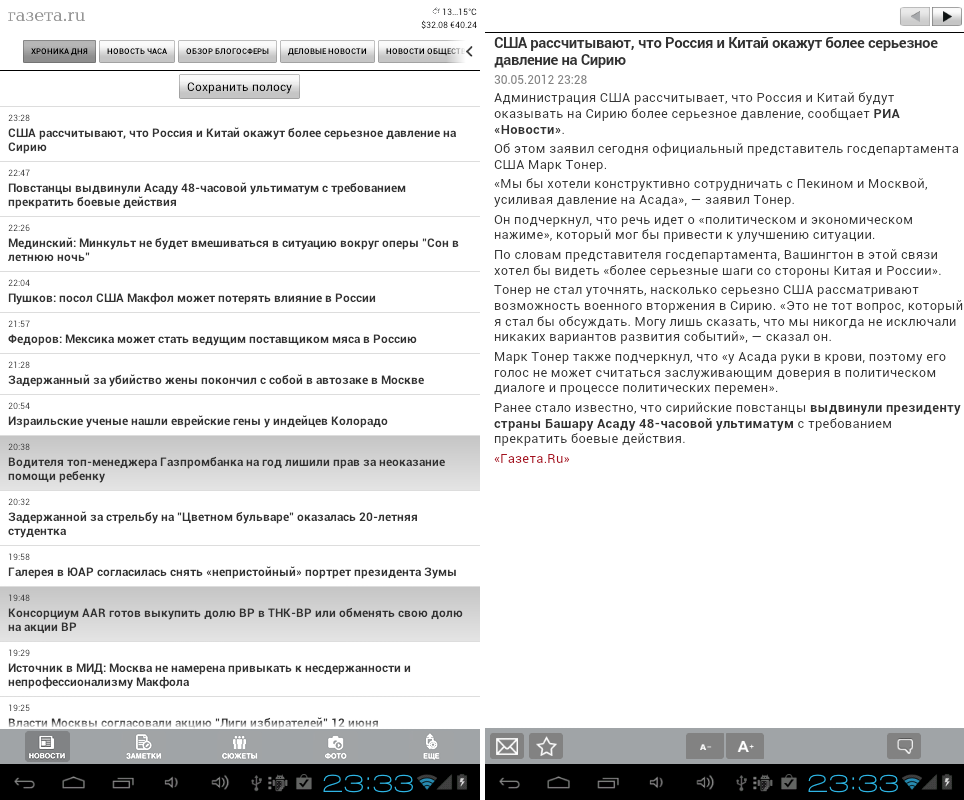The image size is (964, 800).
Task: Tap the ЕЩЕ (more) icon
Action: click(x=431, y=746)
